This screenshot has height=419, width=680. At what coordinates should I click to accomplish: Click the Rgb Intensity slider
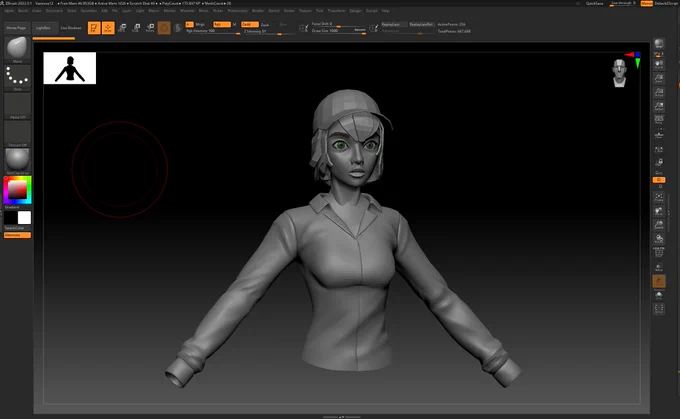pyautogui.click(x=212, y=31)
